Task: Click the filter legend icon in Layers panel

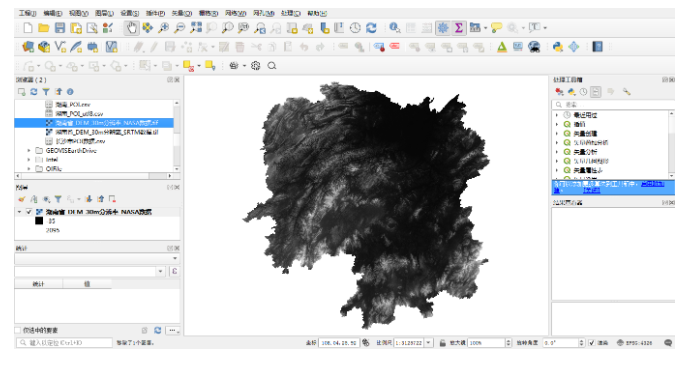Action: coord(58,199)
